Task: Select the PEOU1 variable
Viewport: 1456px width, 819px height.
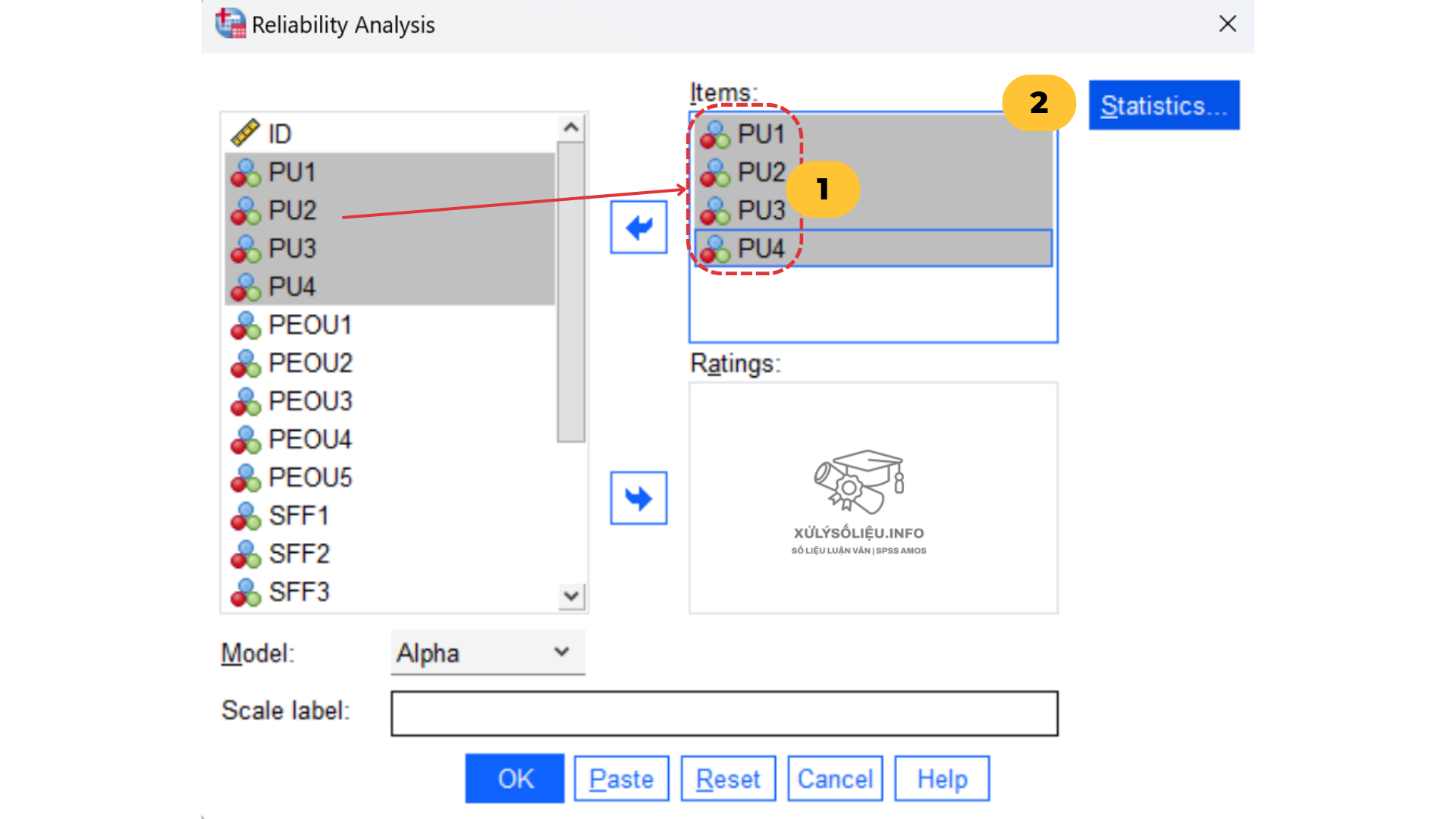Action: click(390, 325)
